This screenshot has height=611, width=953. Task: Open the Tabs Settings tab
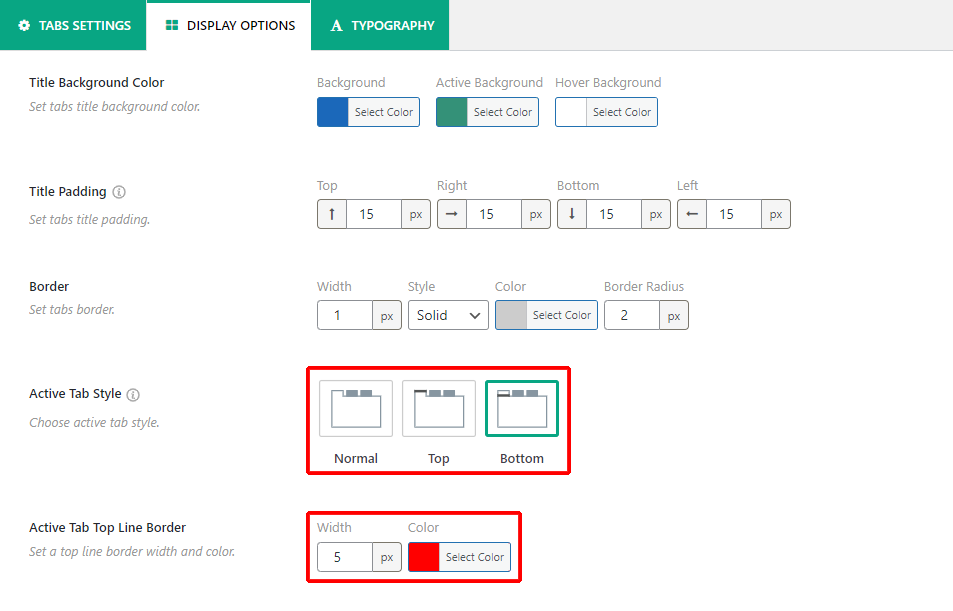pos(74,25)
